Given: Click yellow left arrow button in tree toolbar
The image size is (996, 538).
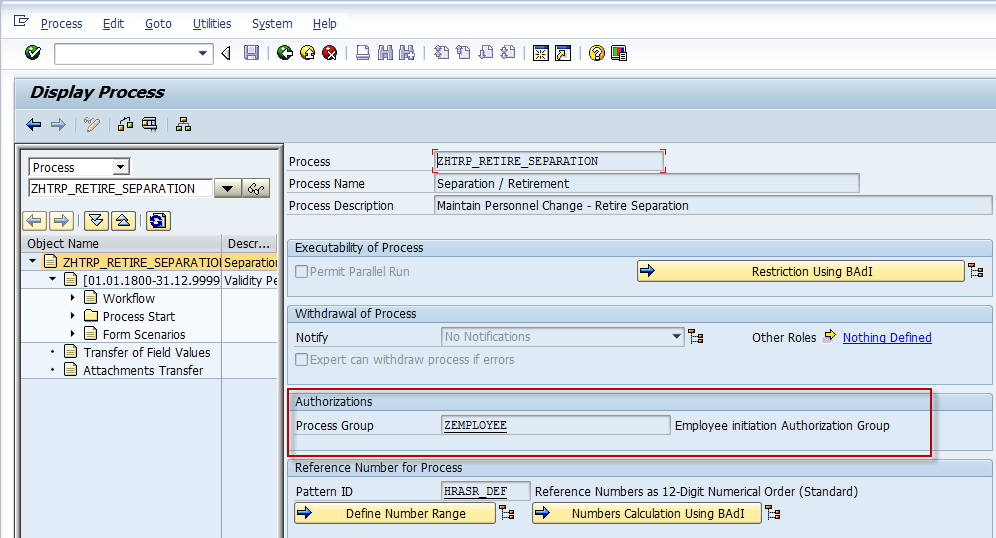Looking at the screenshot, I should (35, 221).
